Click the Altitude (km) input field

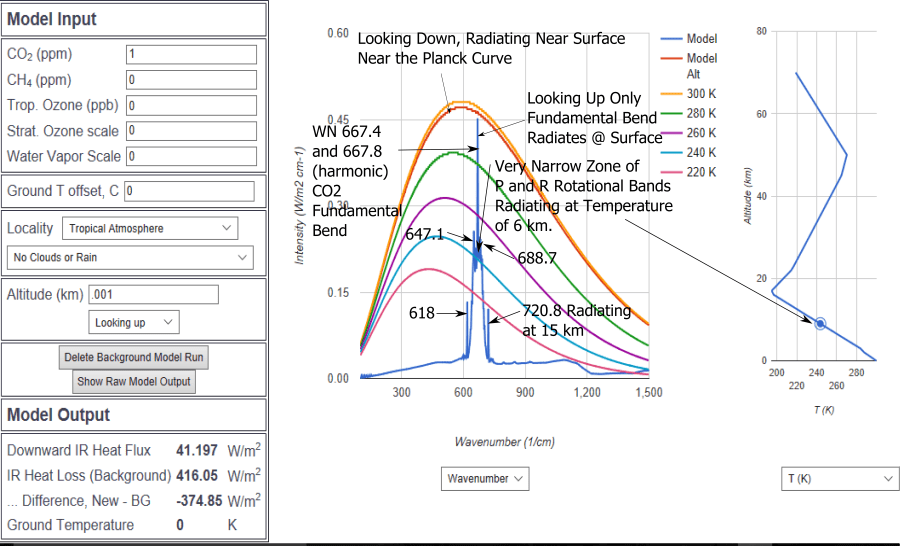153,295
